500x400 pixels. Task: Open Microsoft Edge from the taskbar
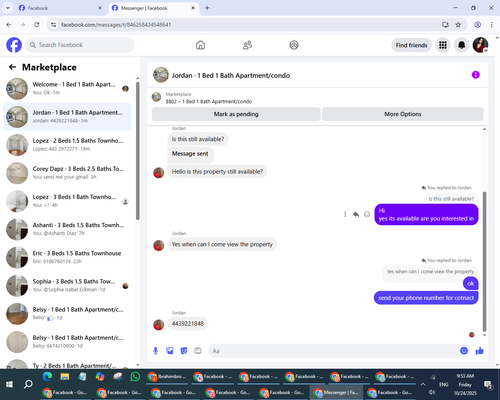[47, 377]
